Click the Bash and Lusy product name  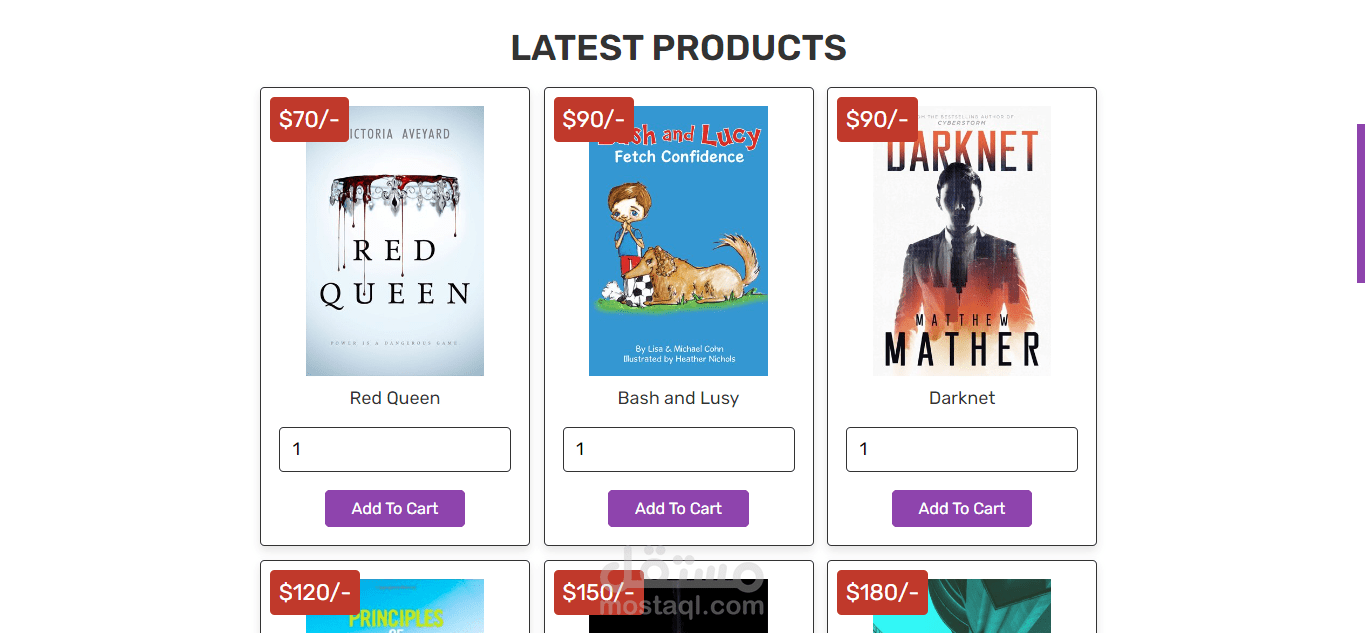(x=678, y=398)
